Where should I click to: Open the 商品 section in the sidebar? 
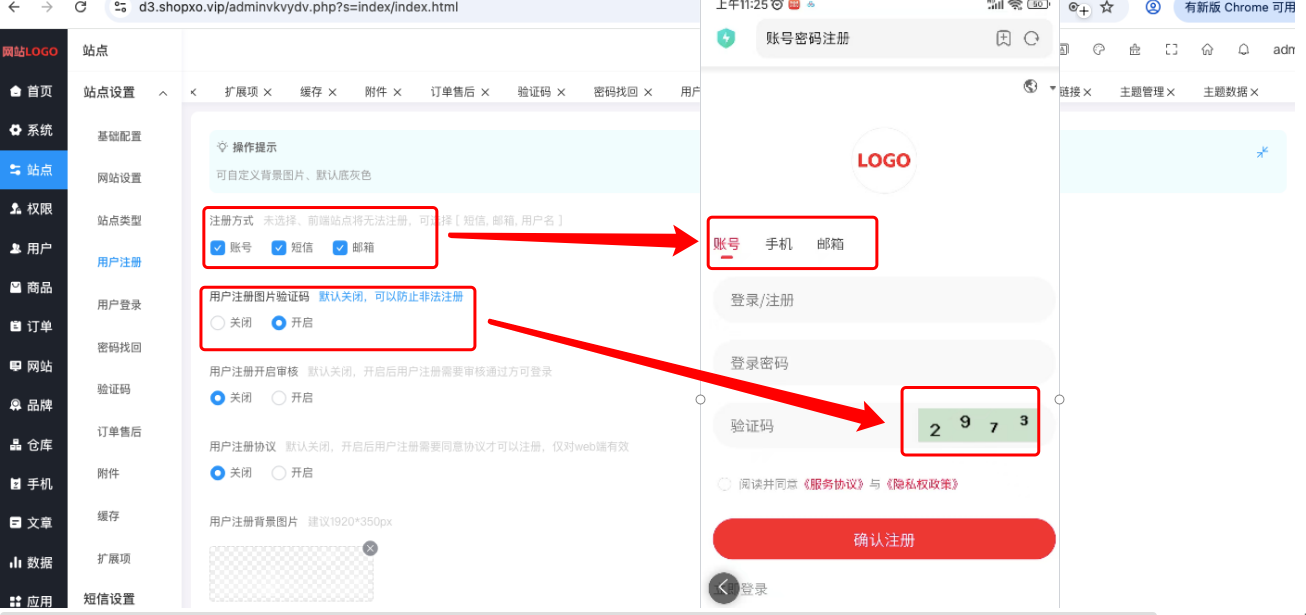point(33,287)
